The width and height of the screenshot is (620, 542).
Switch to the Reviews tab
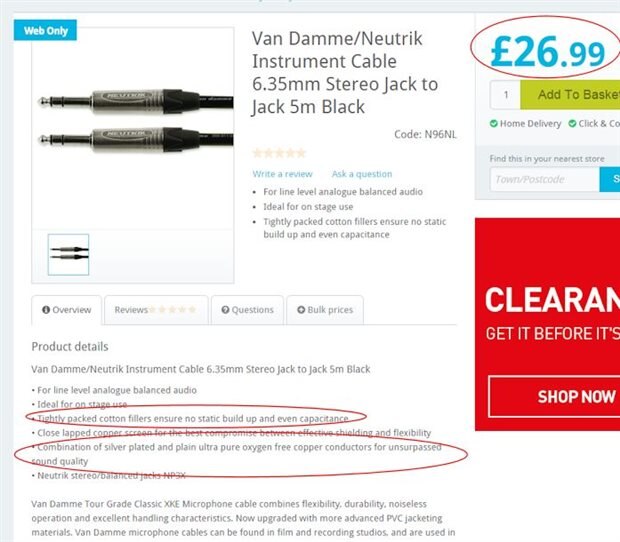(156, 310)
